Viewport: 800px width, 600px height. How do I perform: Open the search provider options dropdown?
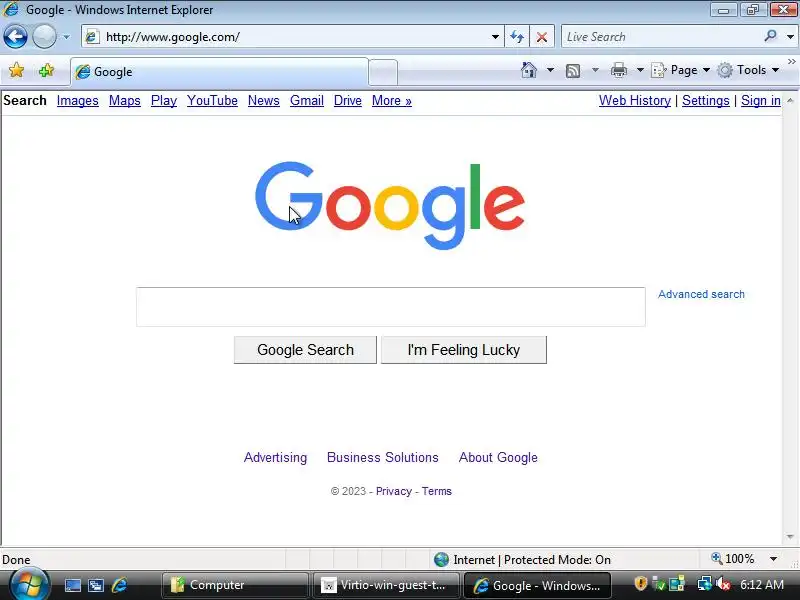[x=790, y=37]
